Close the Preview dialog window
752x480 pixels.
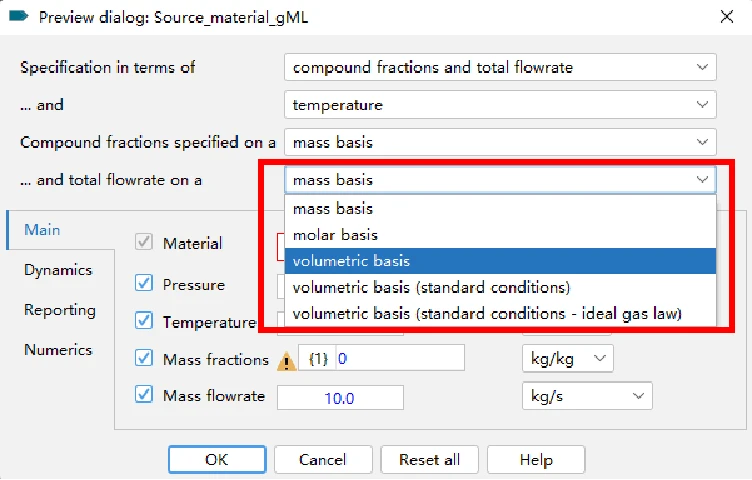pyautogui.click(x=727, y=17)
